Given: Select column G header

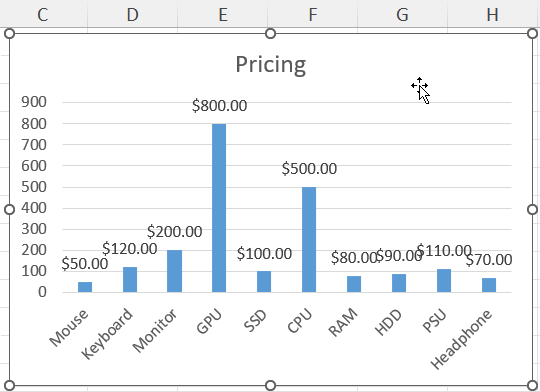Looking at the screenshot, I should pos(403,15).
